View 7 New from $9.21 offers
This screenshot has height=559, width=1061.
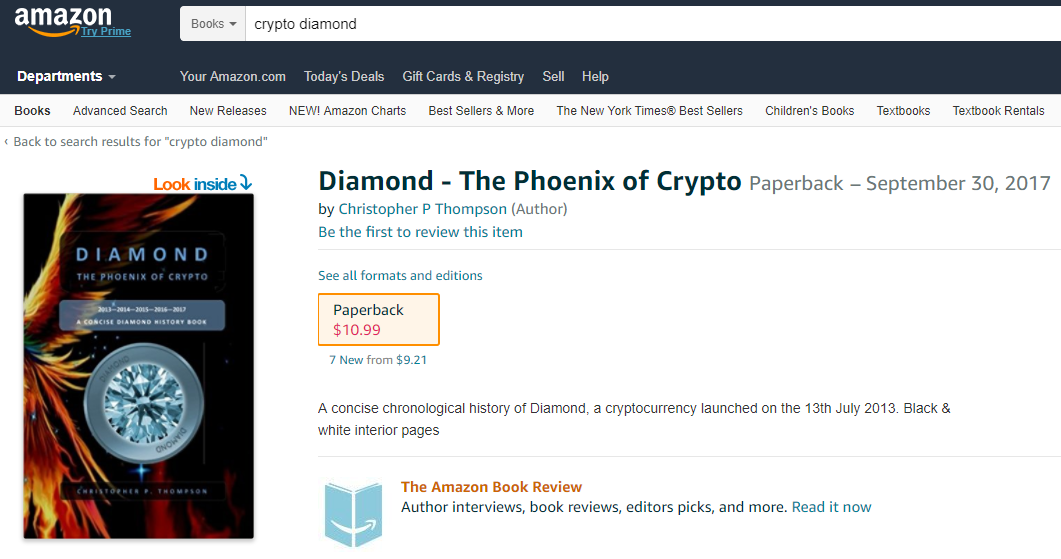378,360
